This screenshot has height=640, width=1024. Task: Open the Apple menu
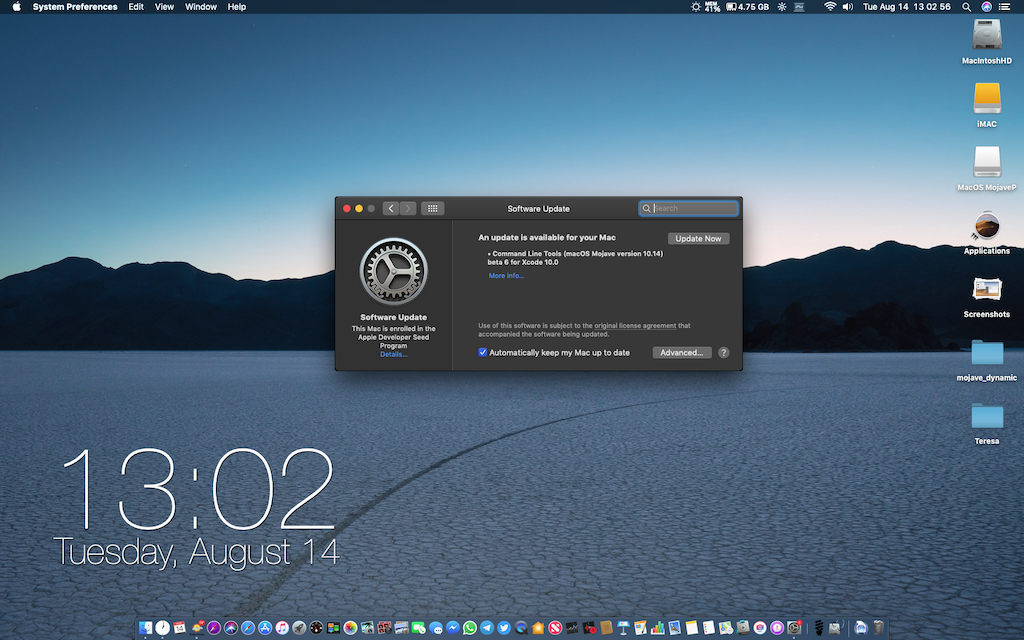[16, 7]
